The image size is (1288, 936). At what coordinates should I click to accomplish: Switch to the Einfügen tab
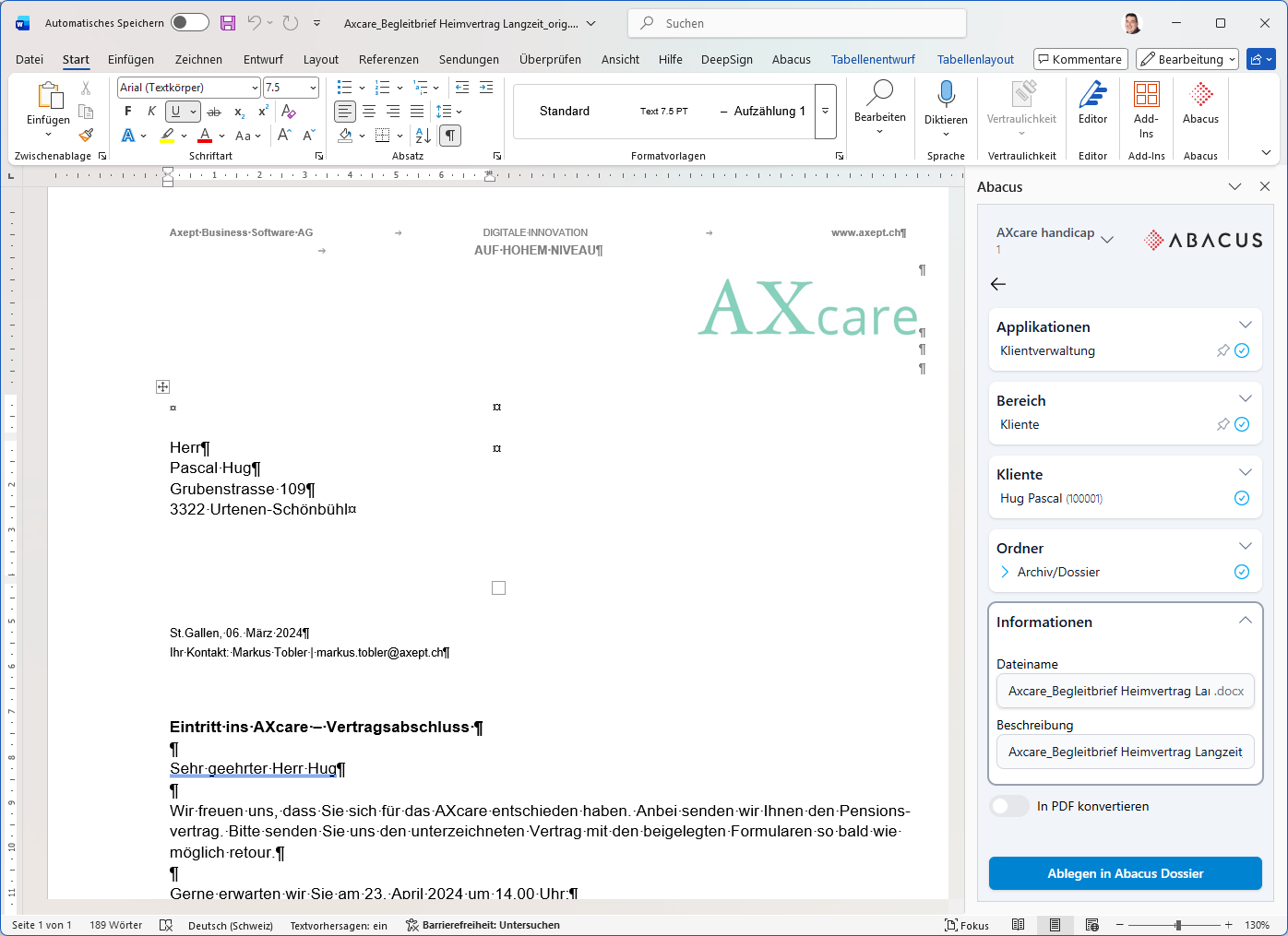[131, 59]
